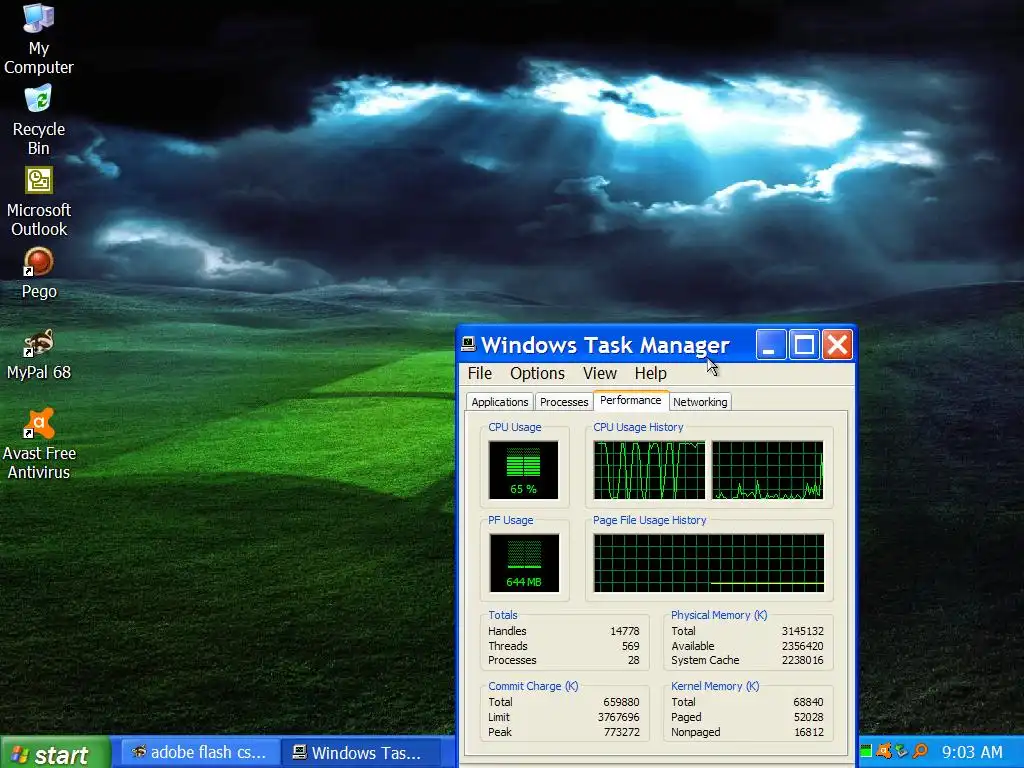This screenshot has height=768, width=1024.
Task: Open the Options menu in Task Manager
Action: click(537, 374)
